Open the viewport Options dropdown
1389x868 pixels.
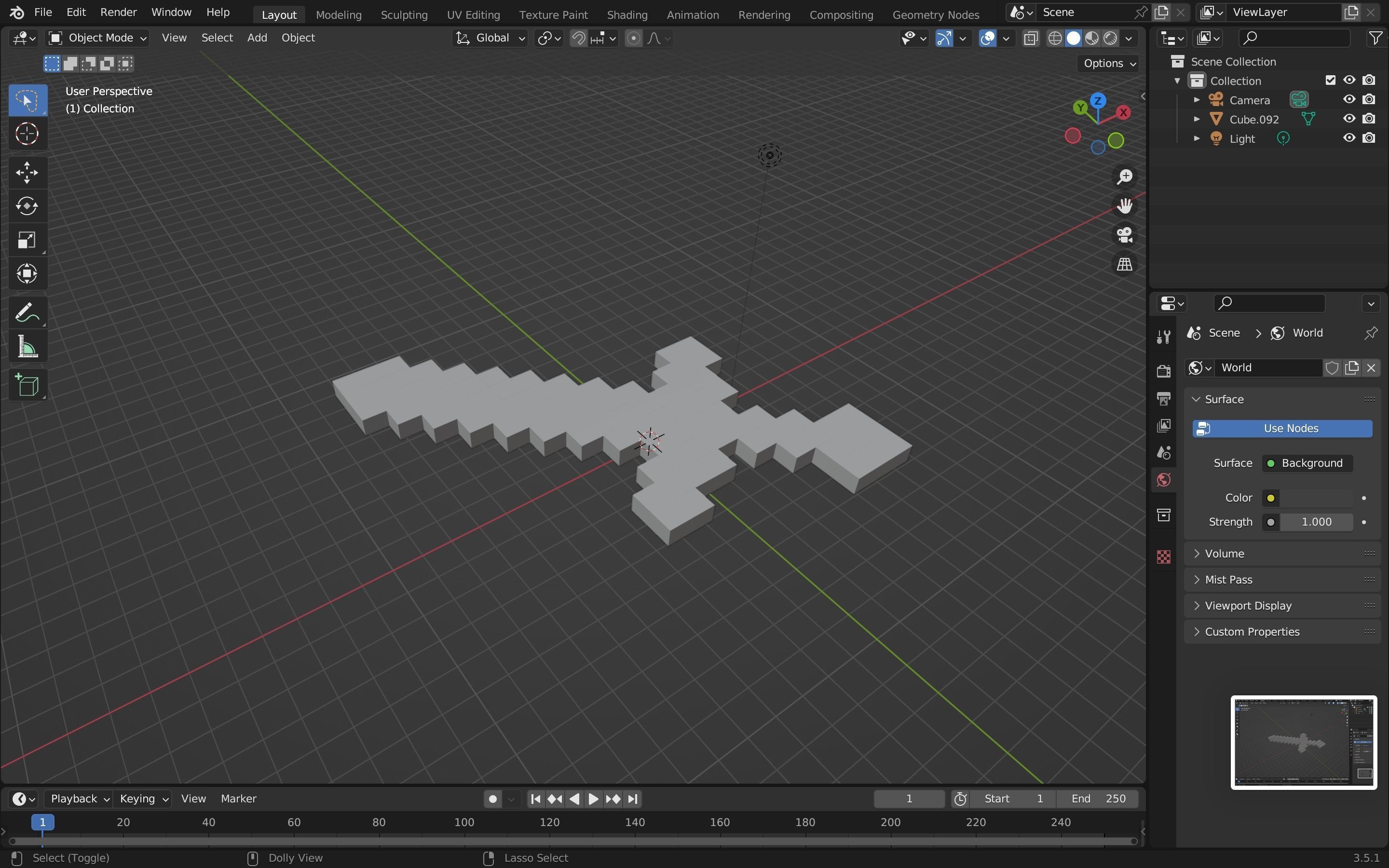[x=1109, y=63]
